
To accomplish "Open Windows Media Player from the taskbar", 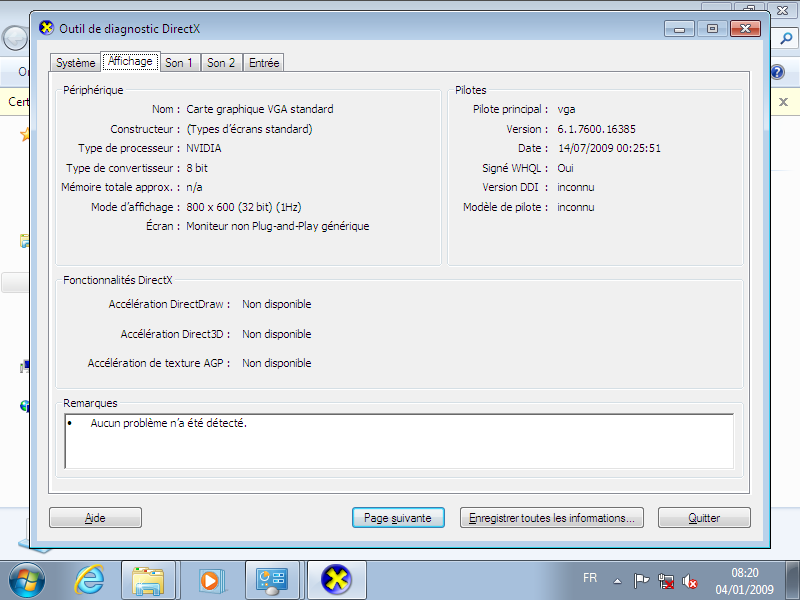I will coord(210,579).
